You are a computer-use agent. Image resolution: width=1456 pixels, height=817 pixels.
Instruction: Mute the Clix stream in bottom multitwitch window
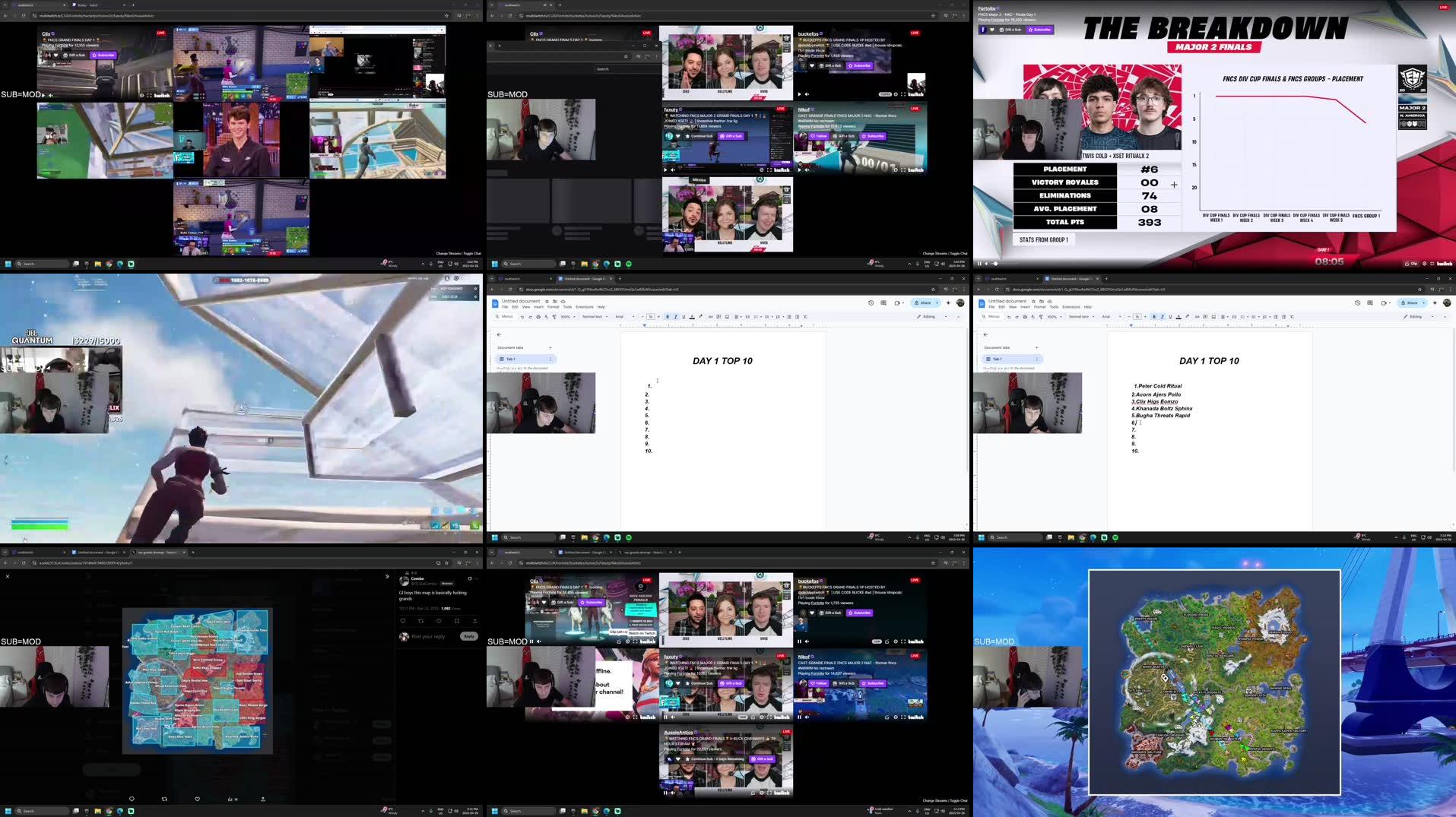(x=539, y=641)
